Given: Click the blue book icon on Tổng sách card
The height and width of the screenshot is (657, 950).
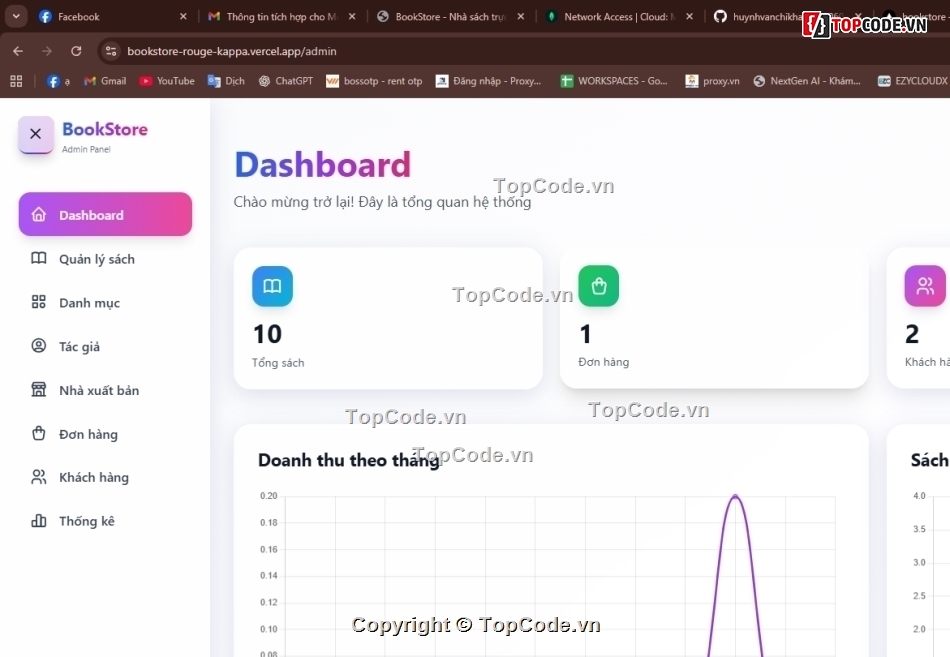Looking at the screenshot, I should click(272, 285).
